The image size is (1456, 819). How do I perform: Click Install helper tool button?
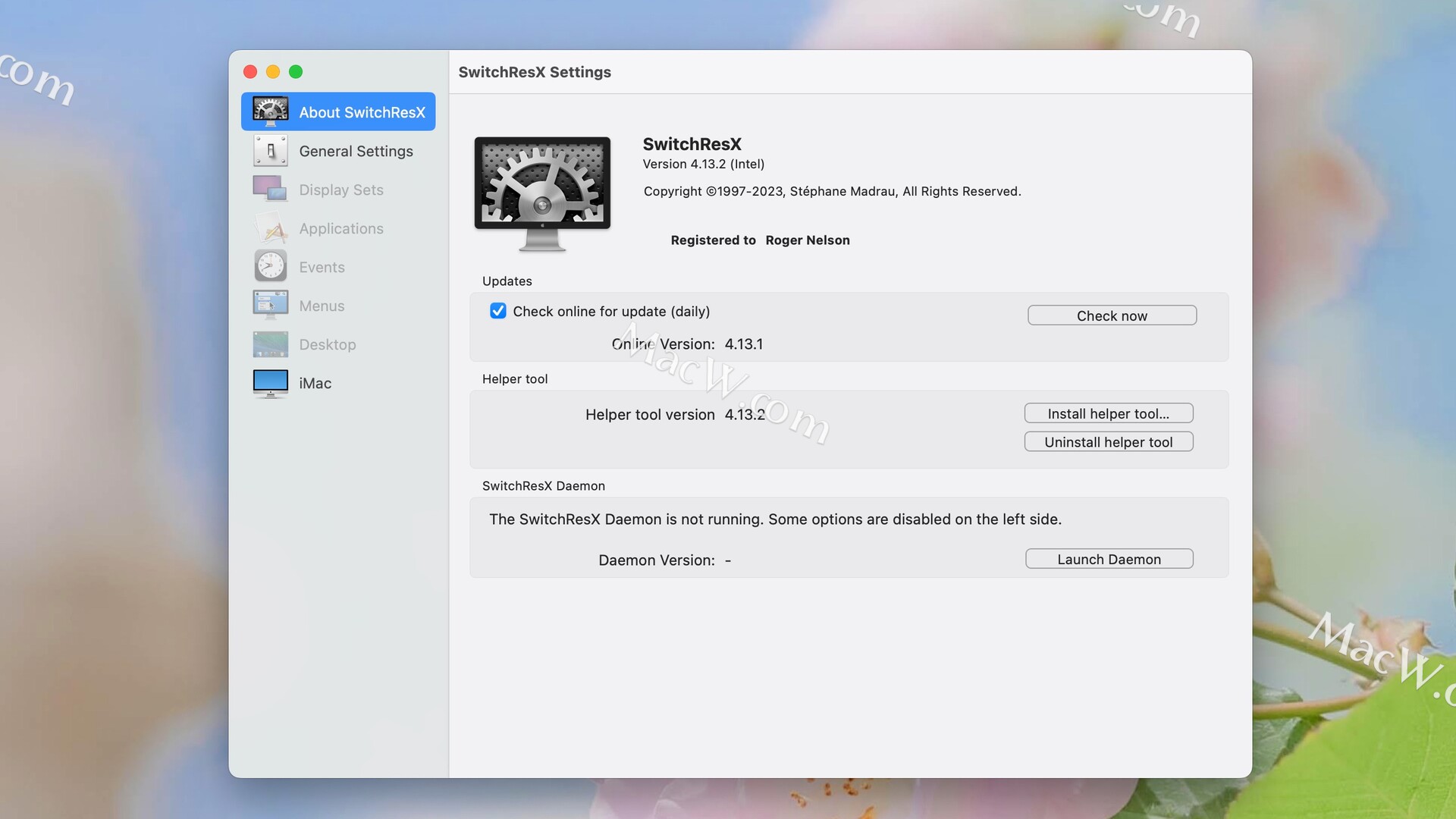point(1108,413)
